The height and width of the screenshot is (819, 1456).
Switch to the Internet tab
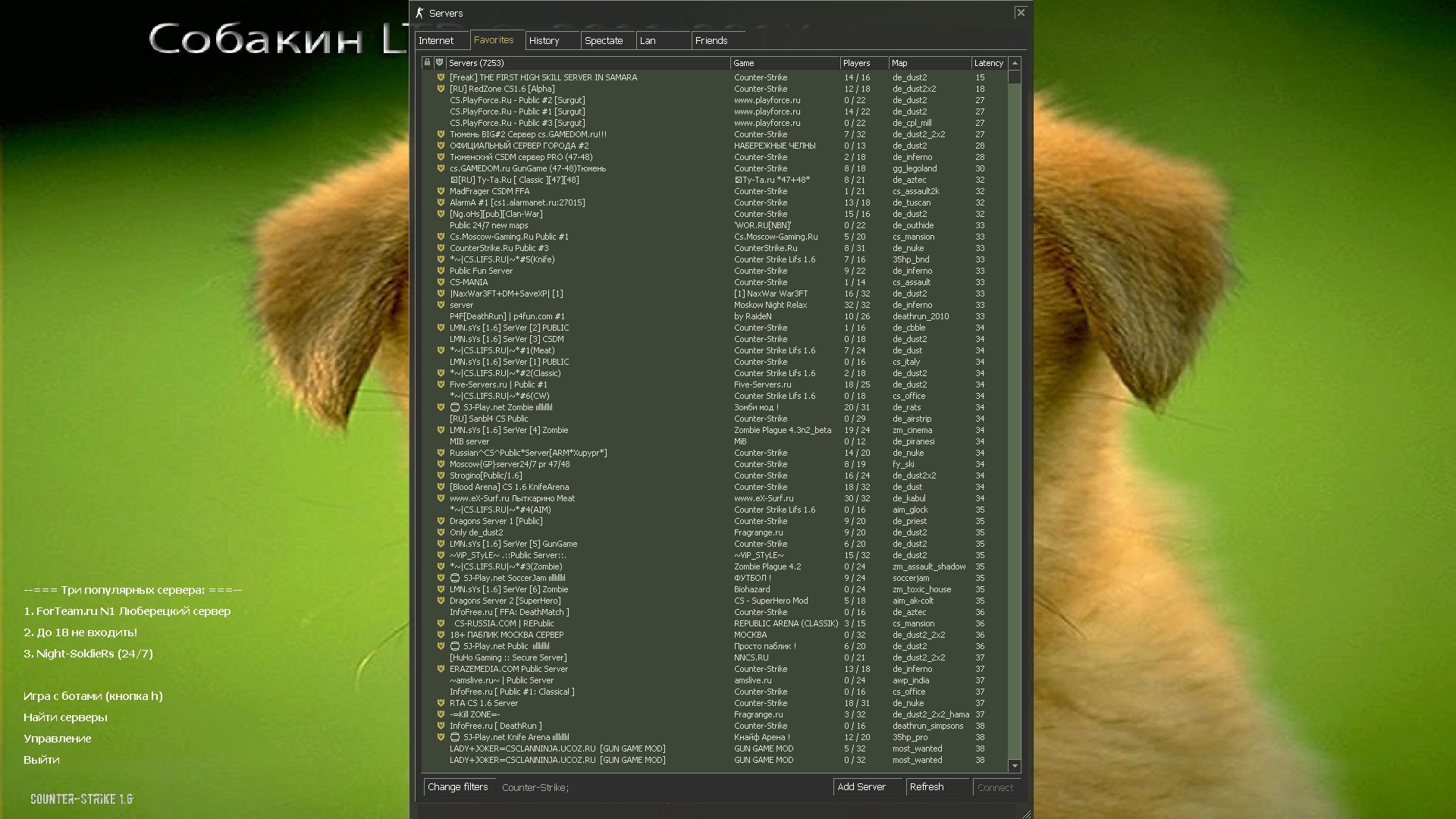(x=443, y=41)
